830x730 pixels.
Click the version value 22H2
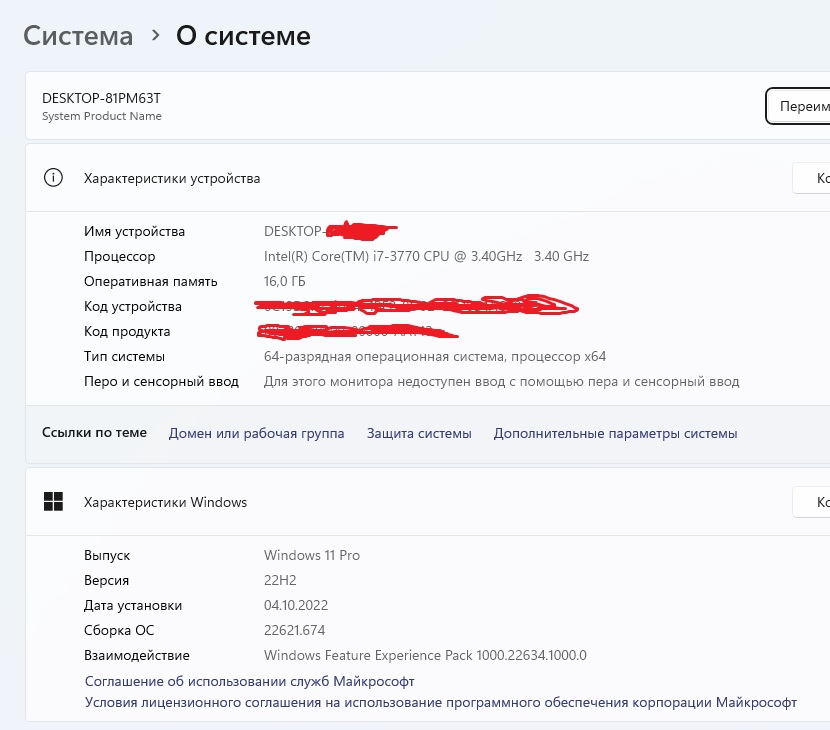coord(280,580)
